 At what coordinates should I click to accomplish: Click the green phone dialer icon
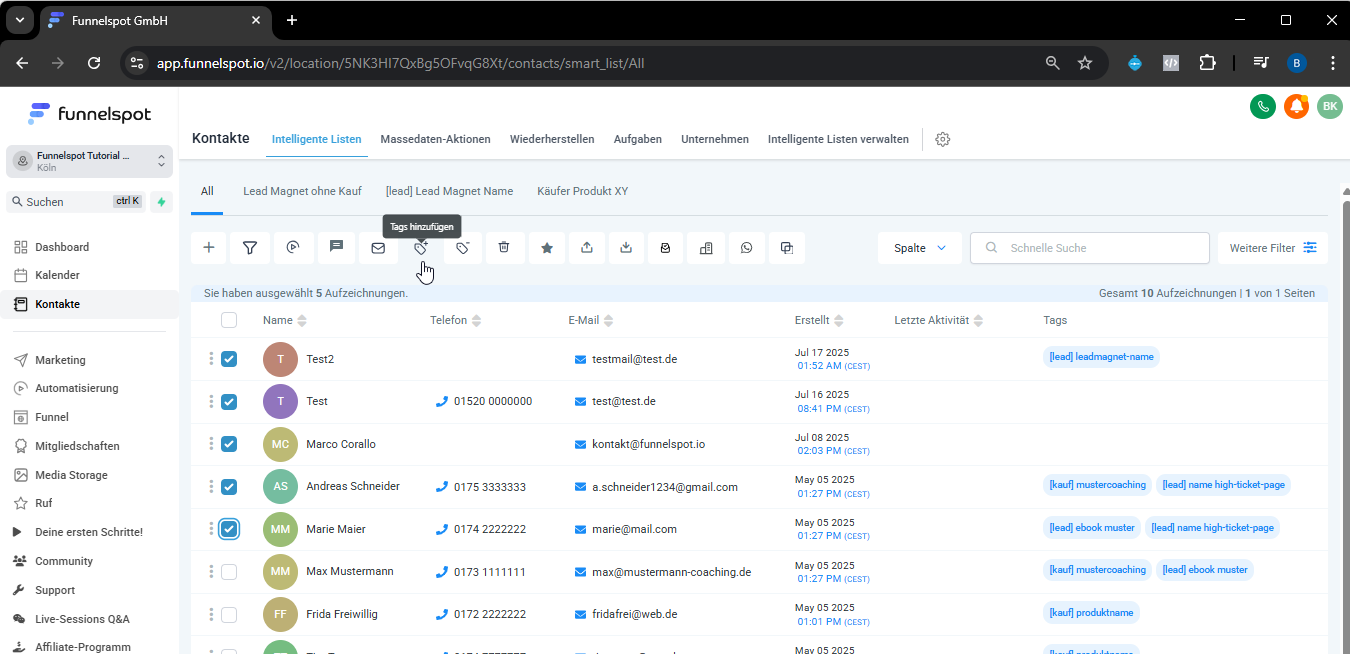[1263, 106]
